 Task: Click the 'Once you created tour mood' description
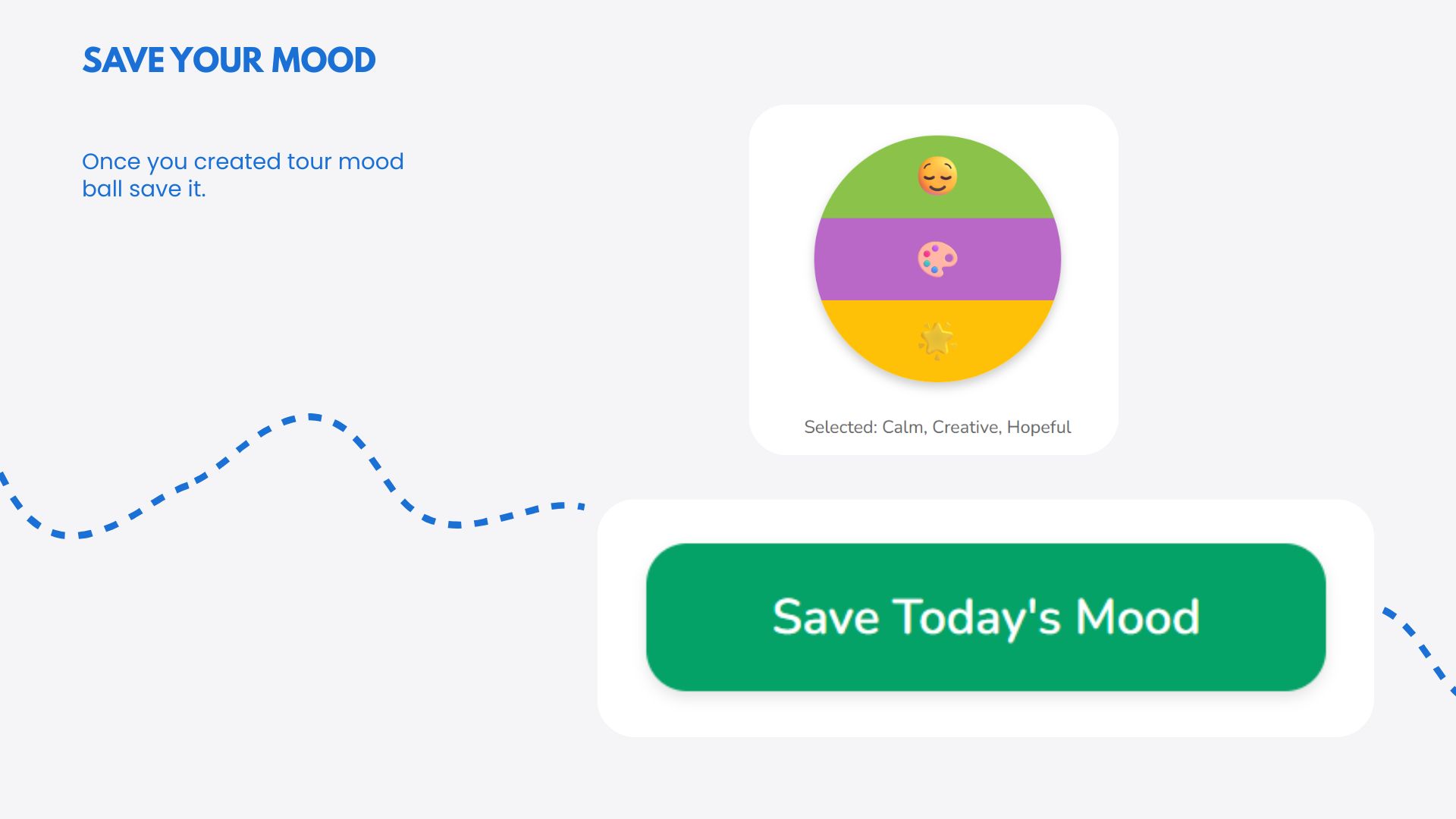243,162
